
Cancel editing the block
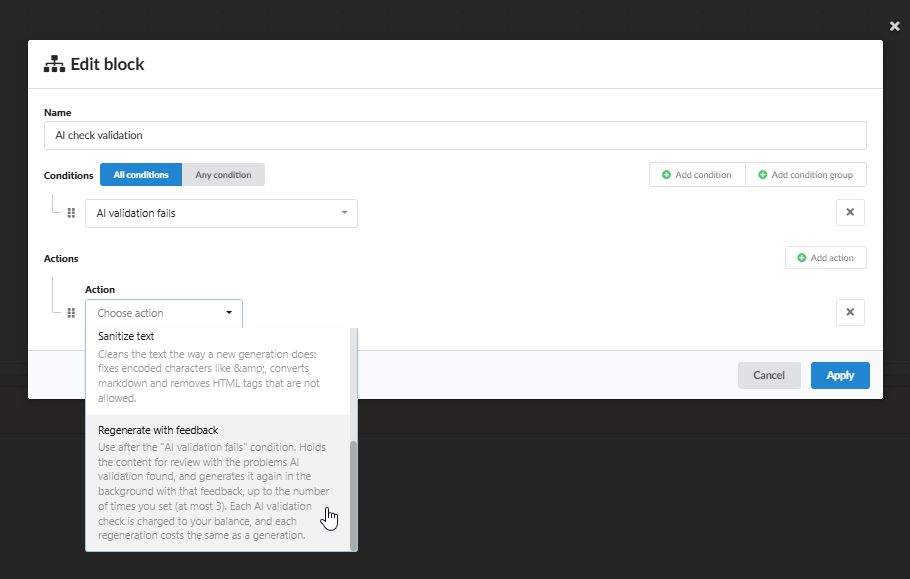(769, 375)
